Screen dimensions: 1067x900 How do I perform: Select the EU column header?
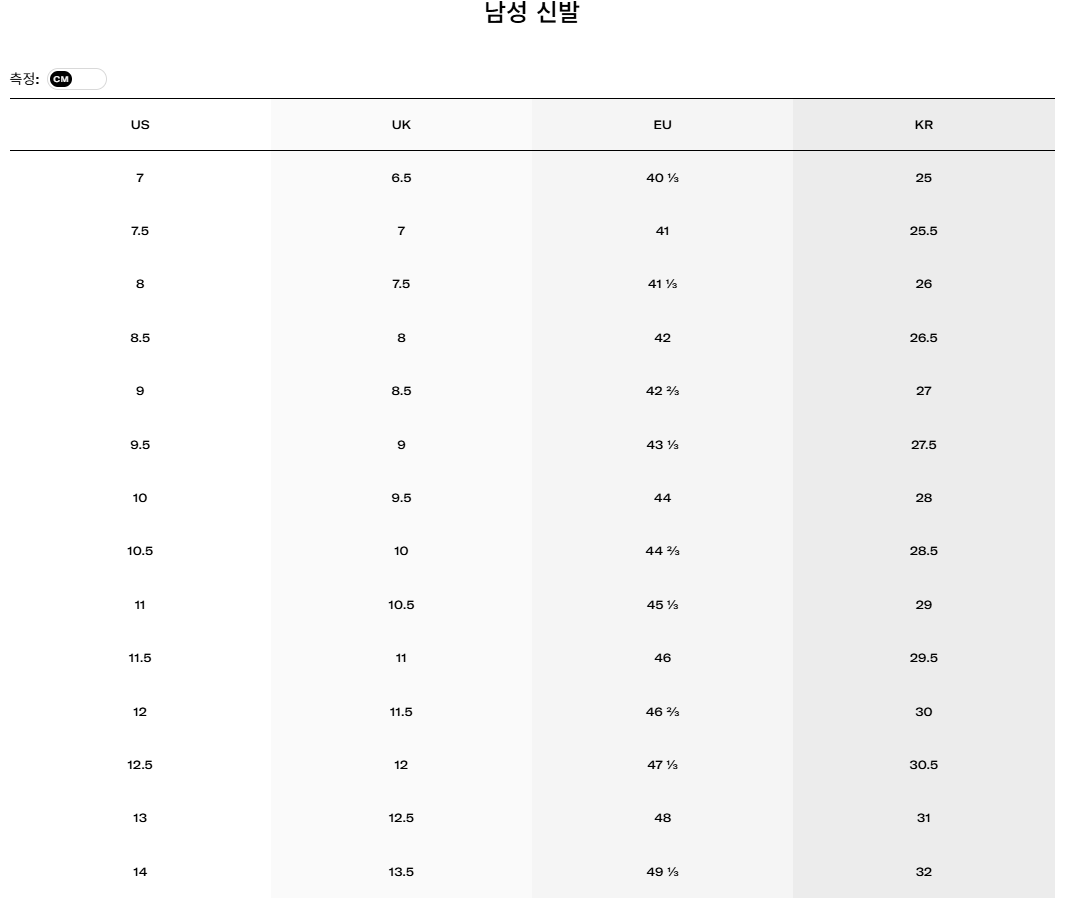coord(663,124)
